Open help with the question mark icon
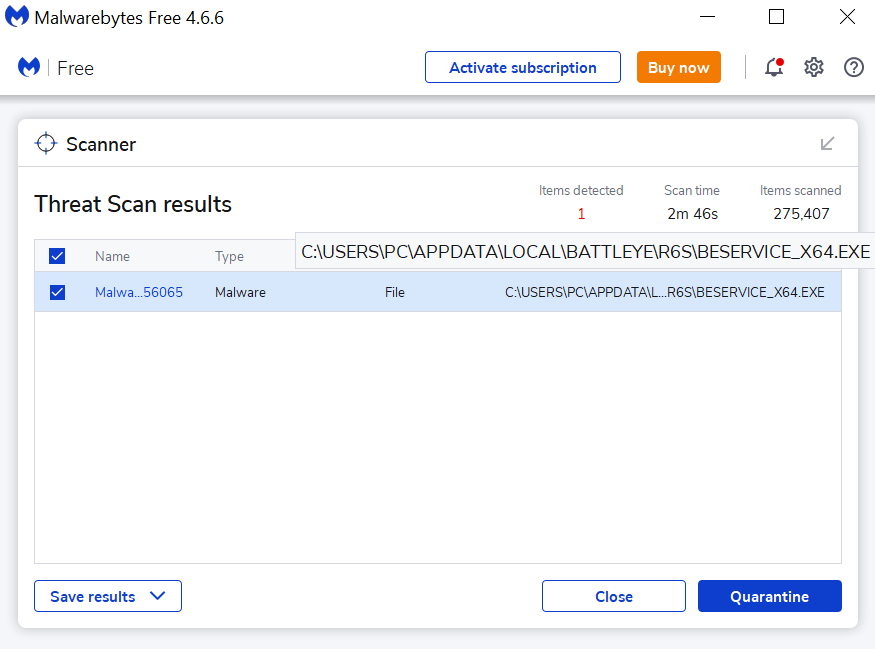Screen dimensions: 875x649 click(854, 68)
